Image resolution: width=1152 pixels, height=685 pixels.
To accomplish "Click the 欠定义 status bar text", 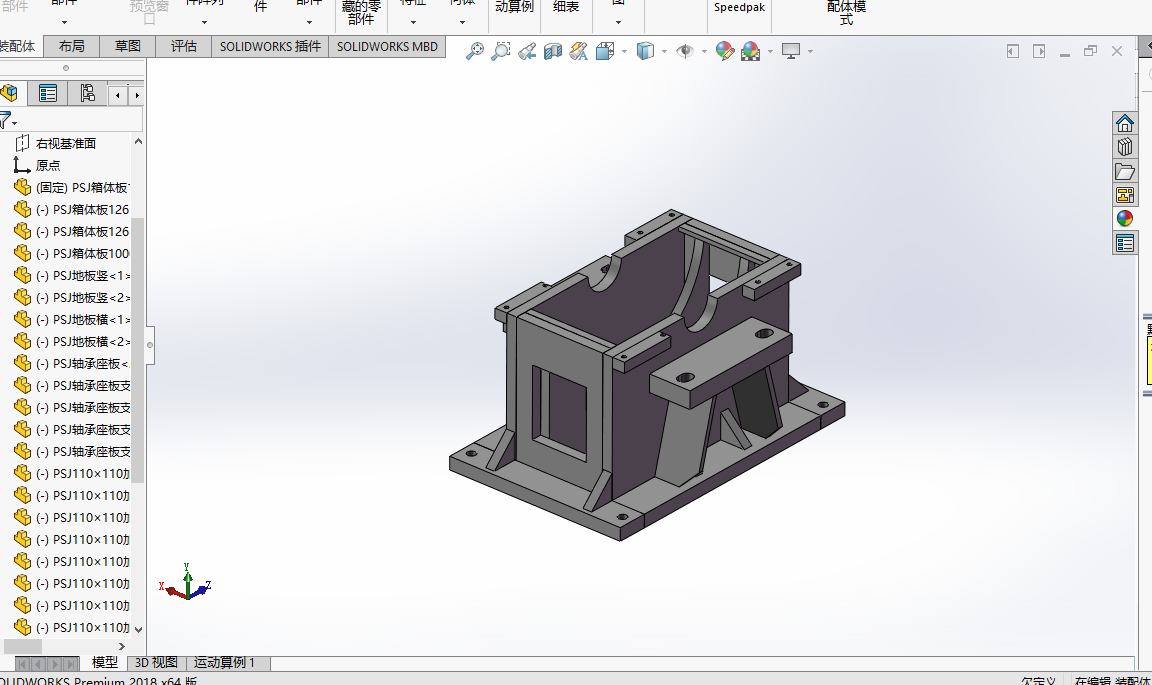I will tap(1038, 680).
